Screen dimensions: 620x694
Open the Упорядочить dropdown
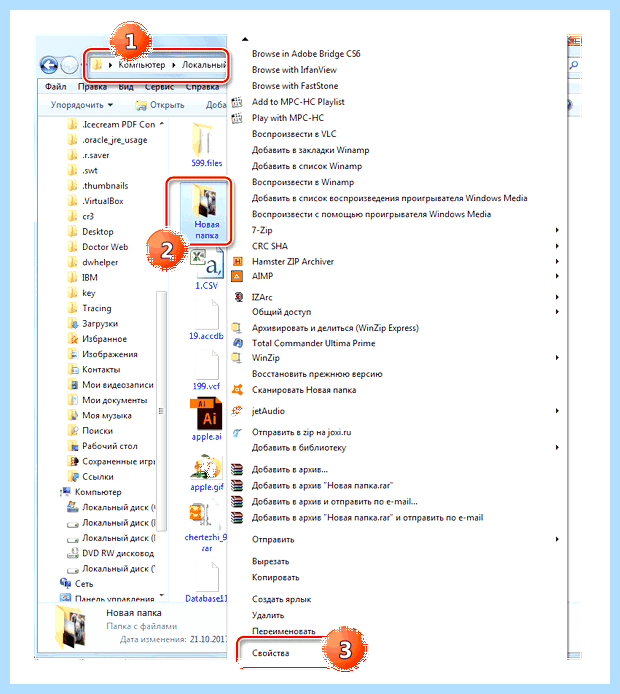tap(81, 105)
